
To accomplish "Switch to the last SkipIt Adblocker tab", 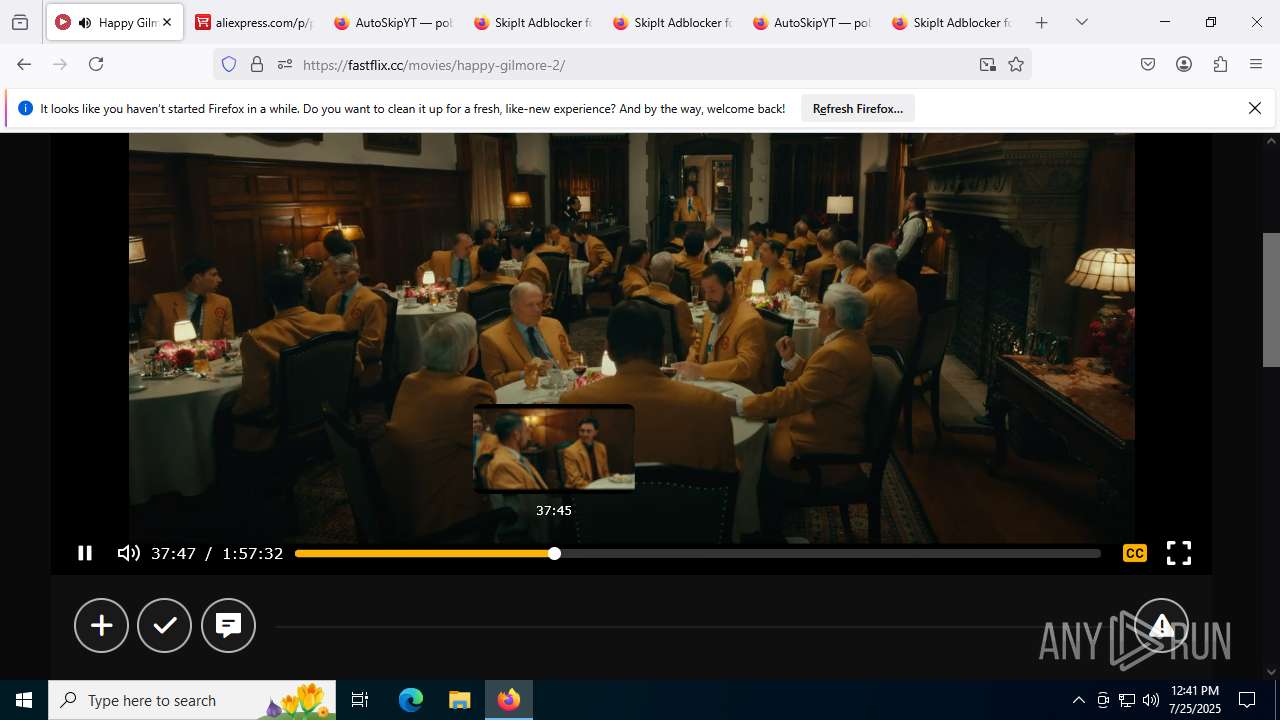I will click(952, 22).
